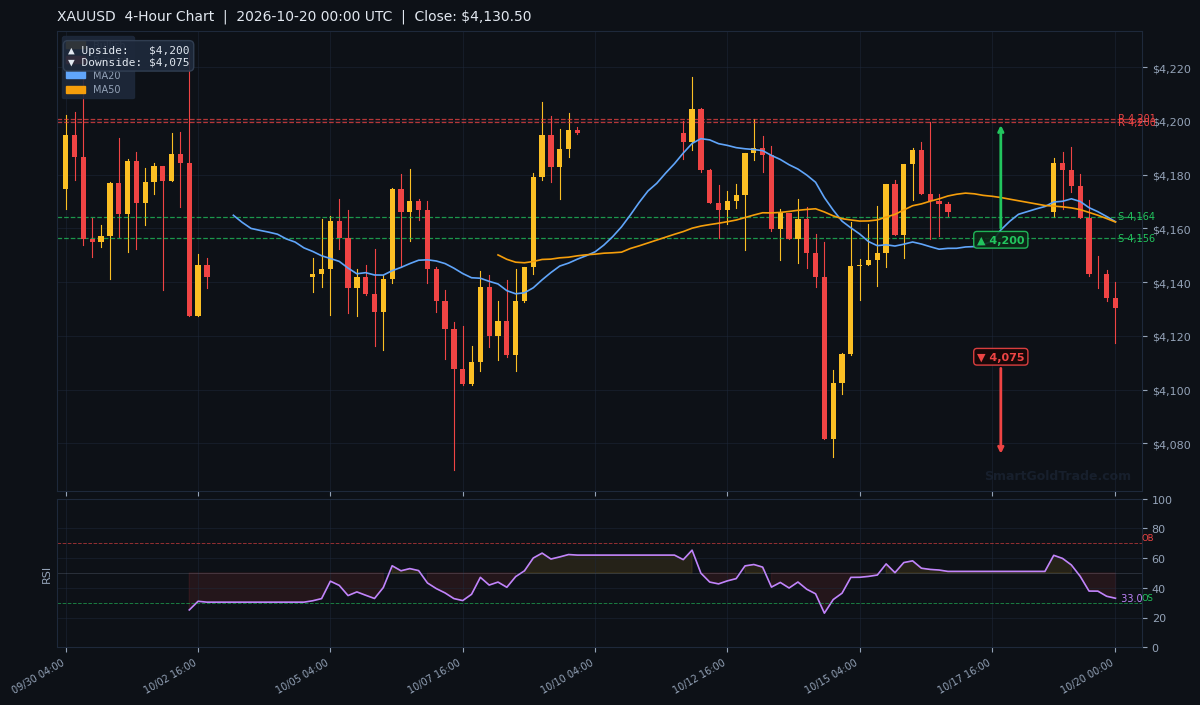Click the $4,140 price axis label
The height and width of the screenshot is (705, 1200).
(1171, 284)
